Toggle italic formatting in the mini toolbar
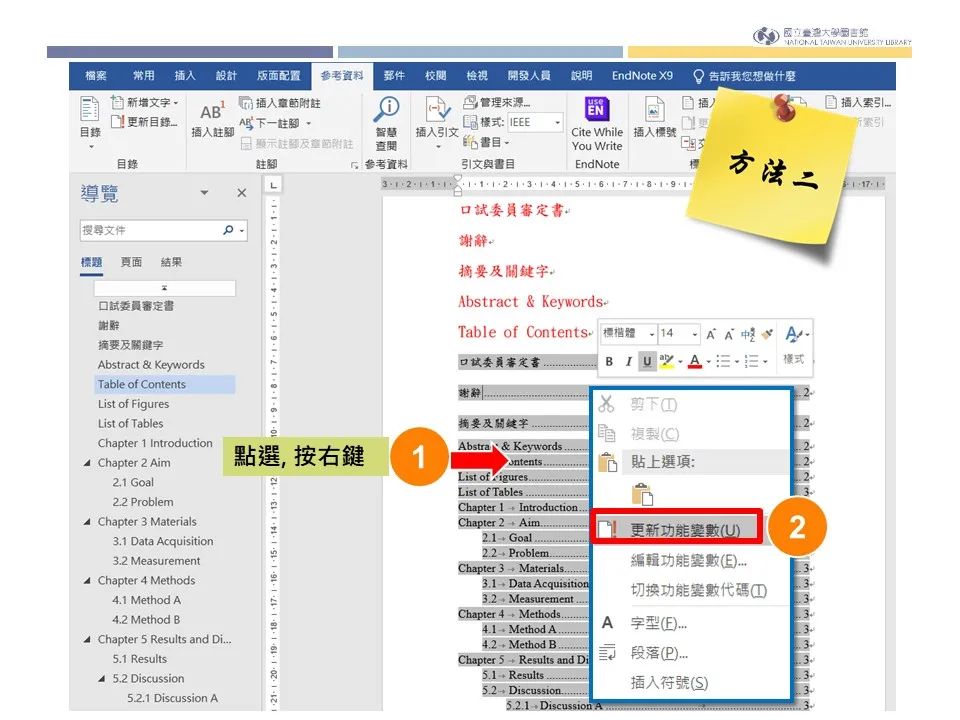Viewport: 960px width, 720px height. click(x=628, y=360)
